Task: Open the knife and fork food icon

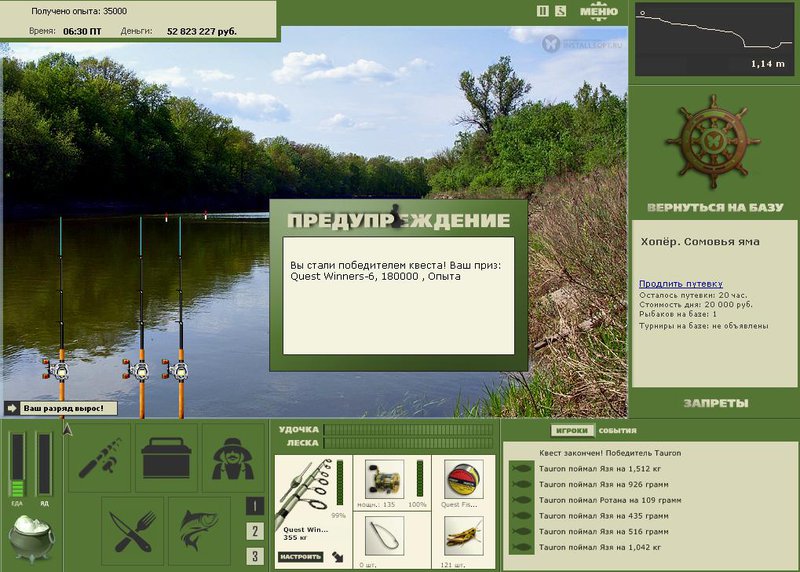Action: coord(133,531)
